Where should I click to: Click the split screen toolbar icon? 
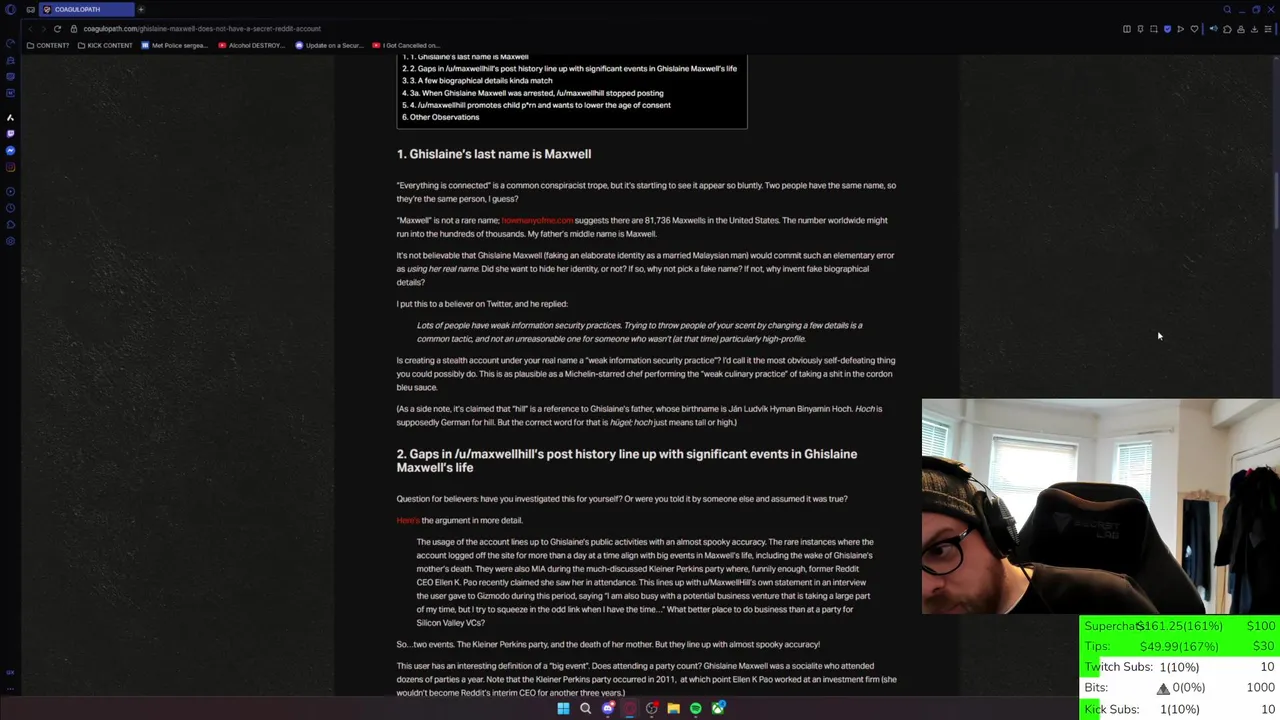[1127, 29]
